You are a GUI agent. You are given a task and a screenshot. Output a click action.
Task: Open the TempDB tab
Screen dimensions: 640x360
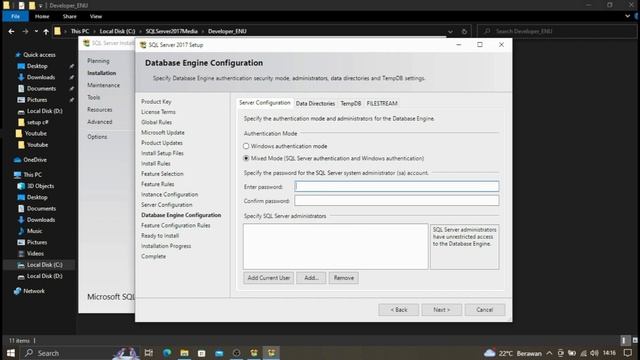click(351, 104)
